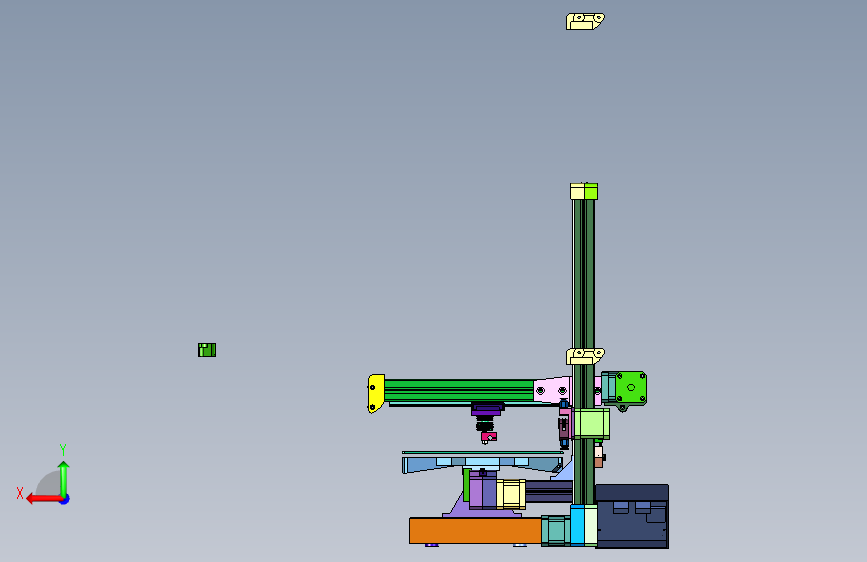This screenshot has height=562, width=867.
Task: Click the red X axis arrow of the triad
Action: [x=43, y=499]
